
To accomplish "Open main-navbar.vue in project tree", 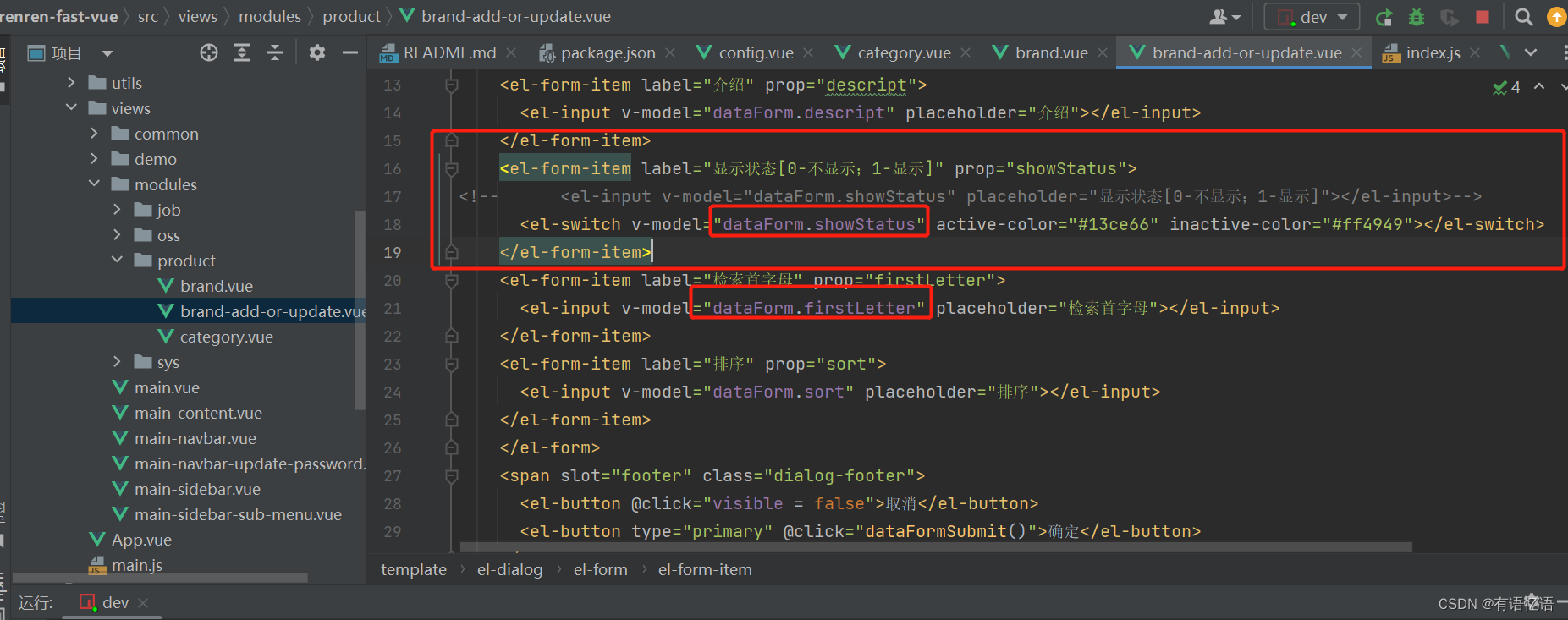I will click(184, 438).
